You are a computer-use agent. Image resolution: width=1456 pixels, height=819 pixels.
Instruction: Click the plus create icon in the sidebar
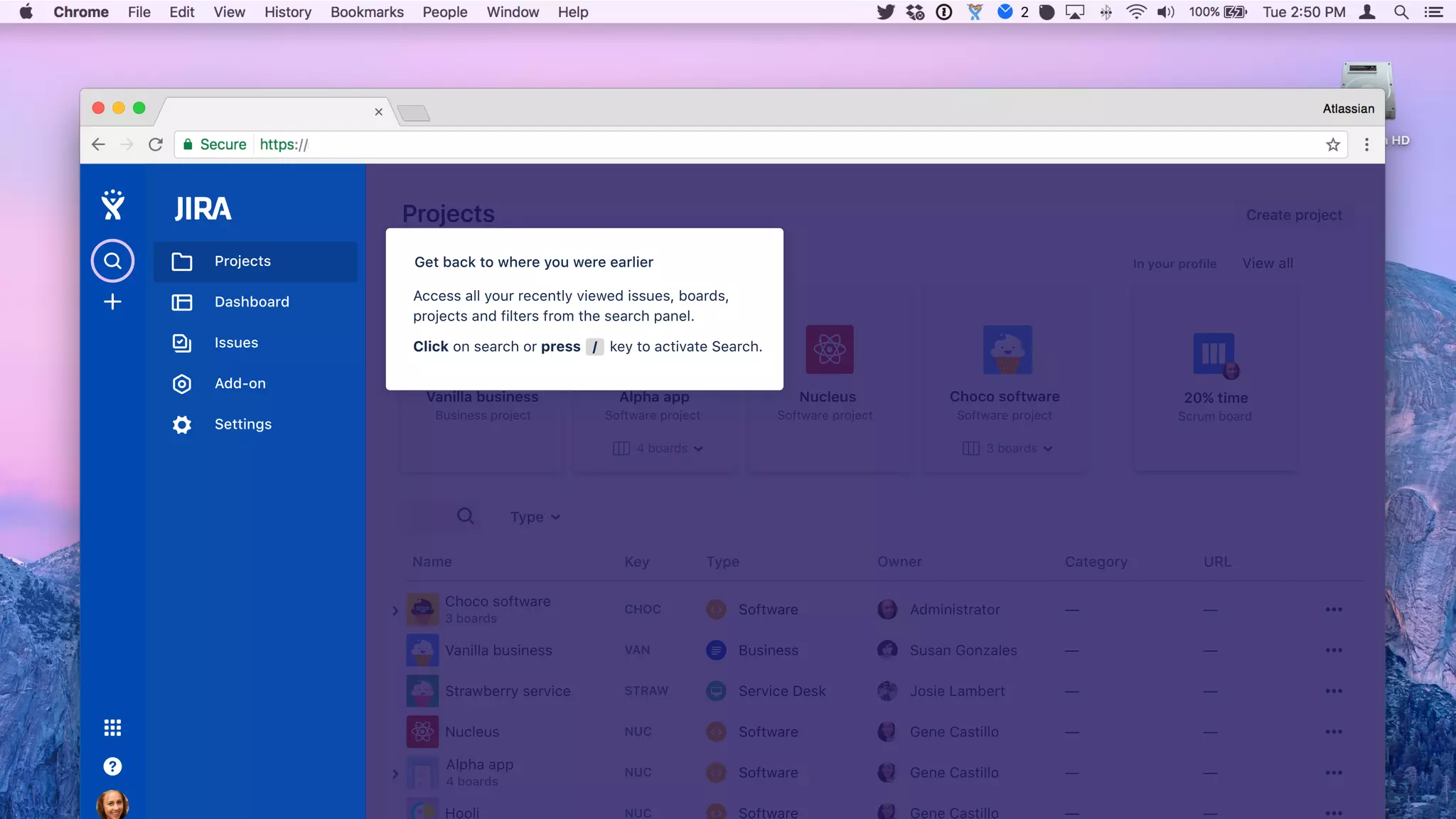click(112, 301)
